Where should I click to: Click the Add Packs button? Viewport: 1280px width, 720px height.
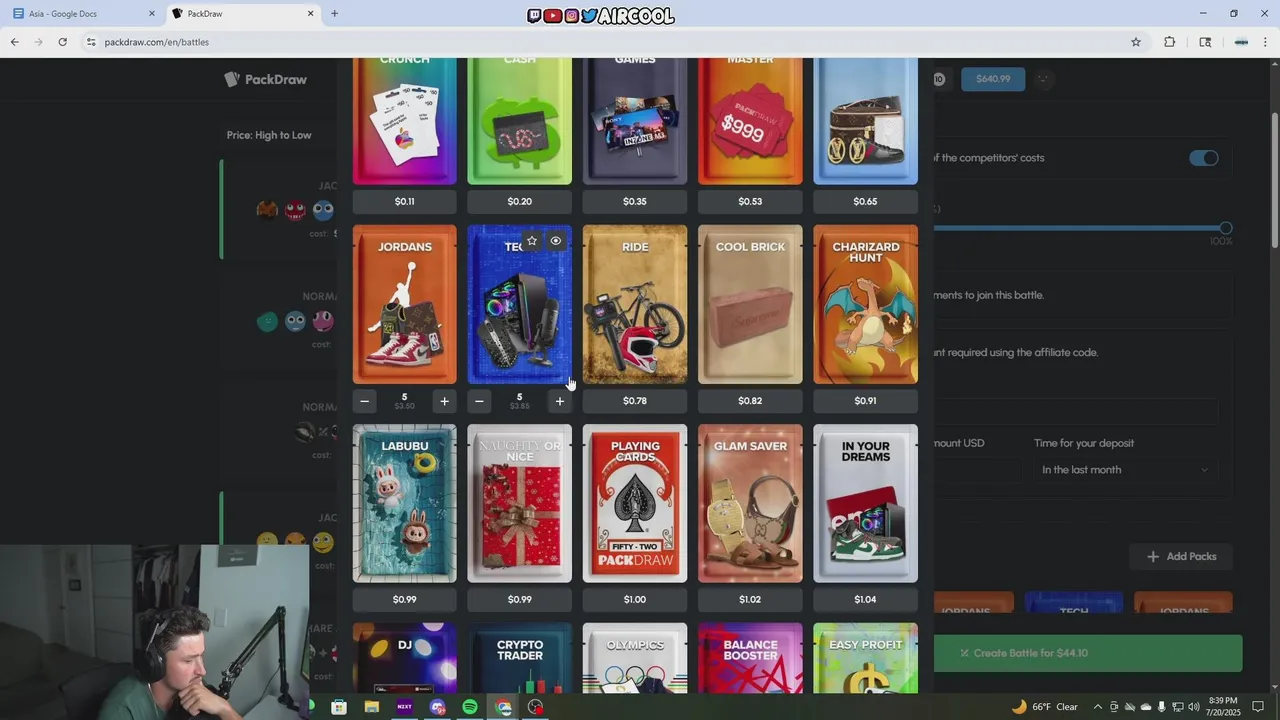pyautogui.click(x=1181, y=556)
